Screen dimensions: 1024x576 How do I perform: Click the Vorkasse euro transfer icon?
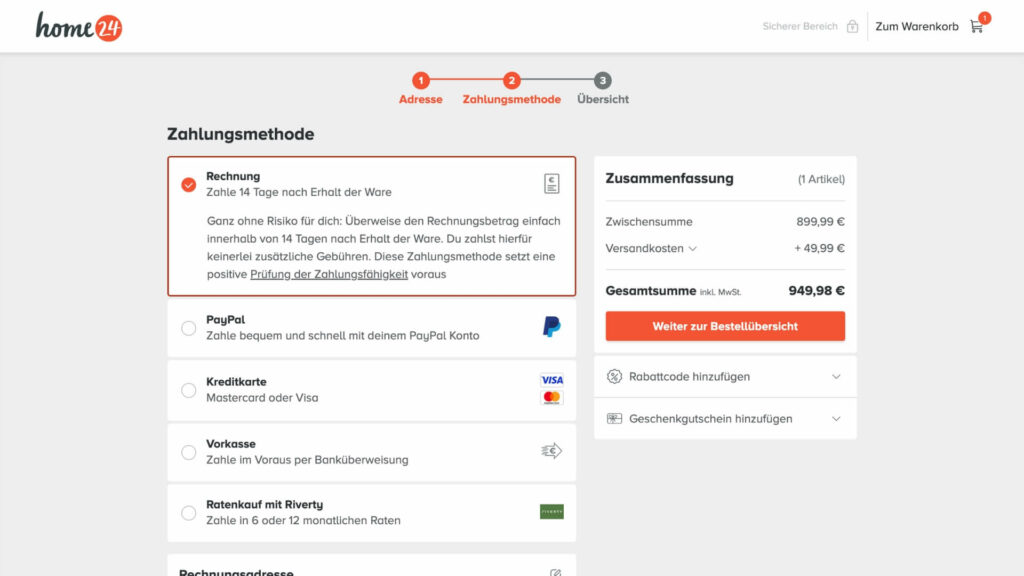pyautogui.click(x=551, y=451)
